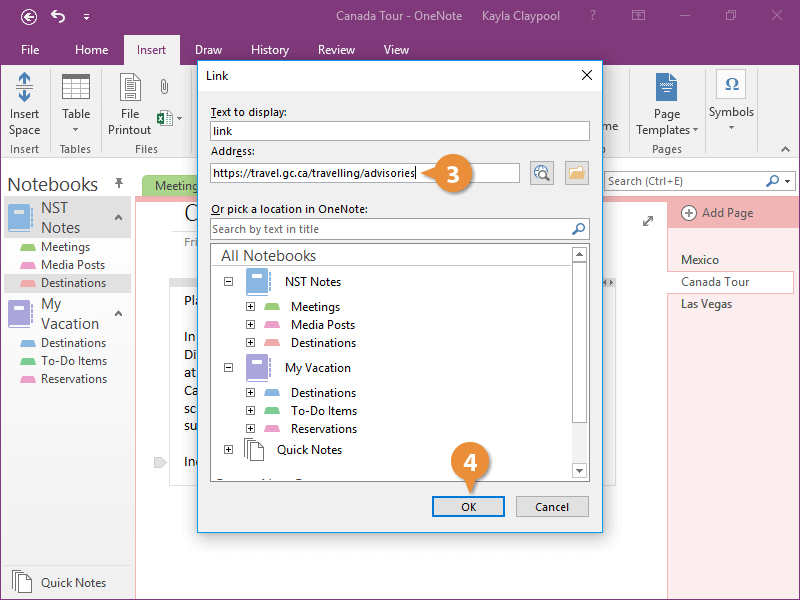
Task: Cancel the Link dialog
Action: tap(552, 507)
